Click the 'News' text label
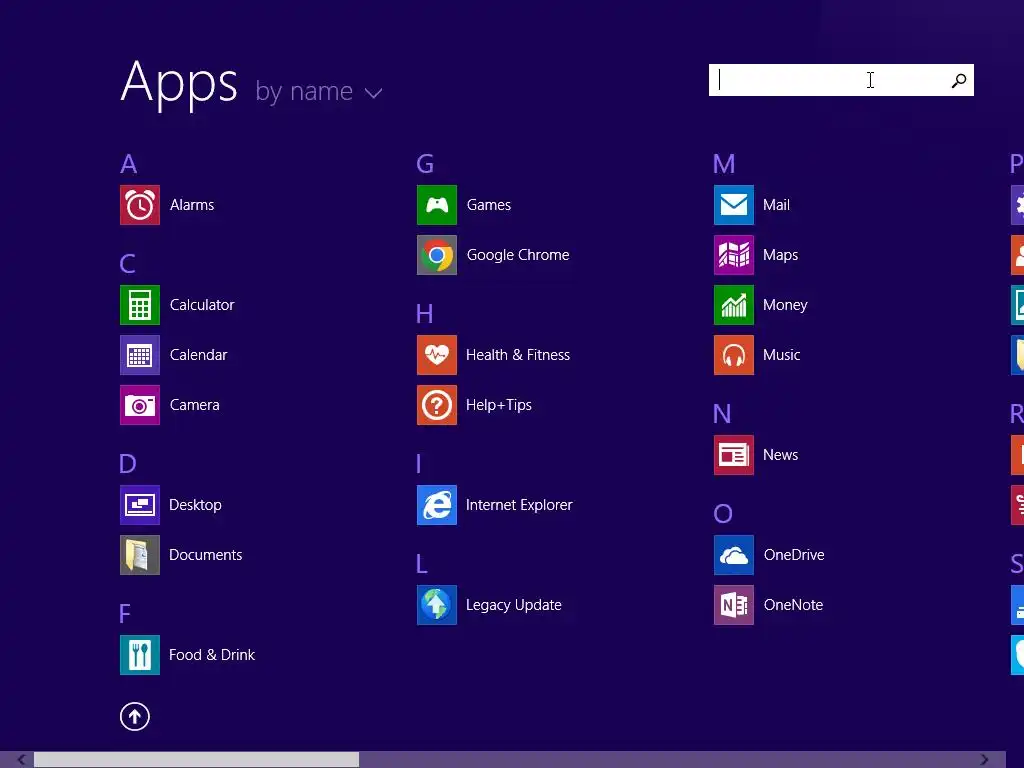Viewport: 1024px width, 768px height. pyautogui.click(x=780, y=455)
